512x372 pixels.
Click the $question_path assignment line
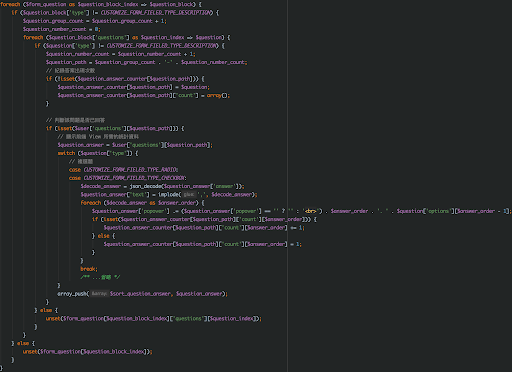click(x=147, y=62)
